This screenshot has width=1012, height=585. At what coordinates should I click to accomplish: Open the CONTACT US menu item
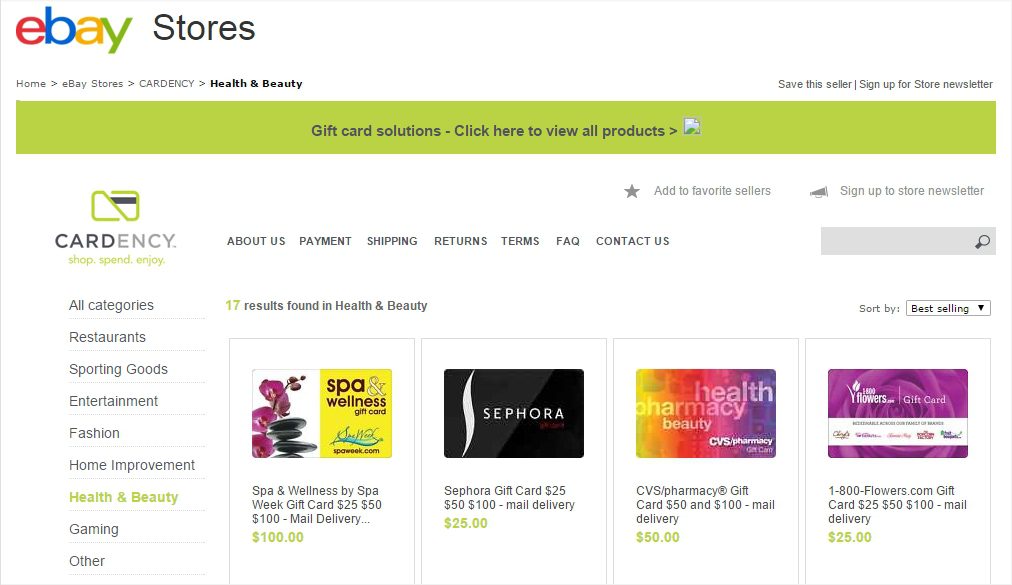(632, 241)
